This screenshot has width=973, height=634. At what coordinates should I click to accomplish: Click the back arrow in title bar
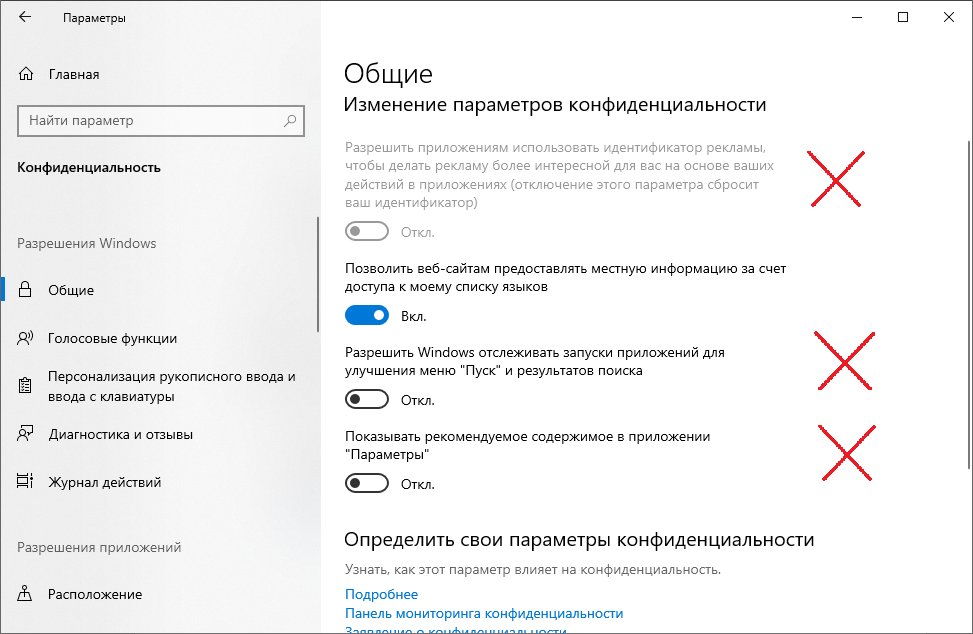pyautogui.click(x=24, y=18)
